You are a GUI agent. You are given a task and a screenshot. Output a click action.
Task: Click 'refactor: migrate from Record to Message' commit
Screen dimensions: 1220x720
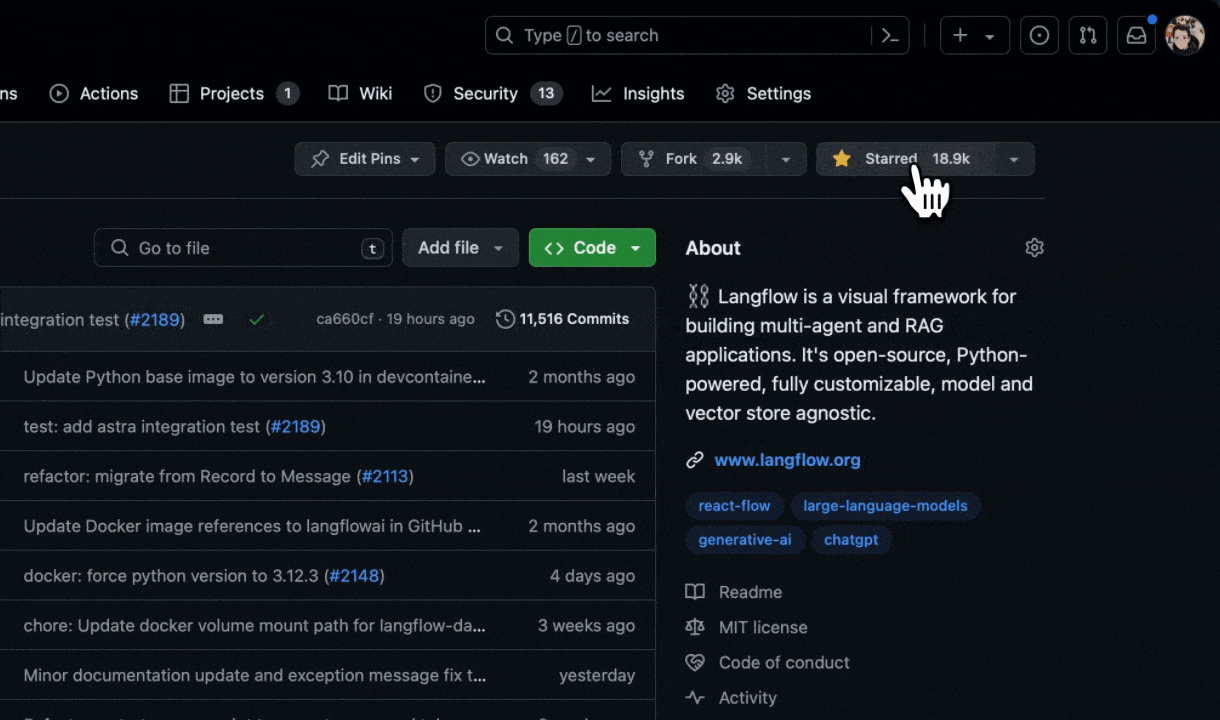pyautogui.click(x=187, y=476)
